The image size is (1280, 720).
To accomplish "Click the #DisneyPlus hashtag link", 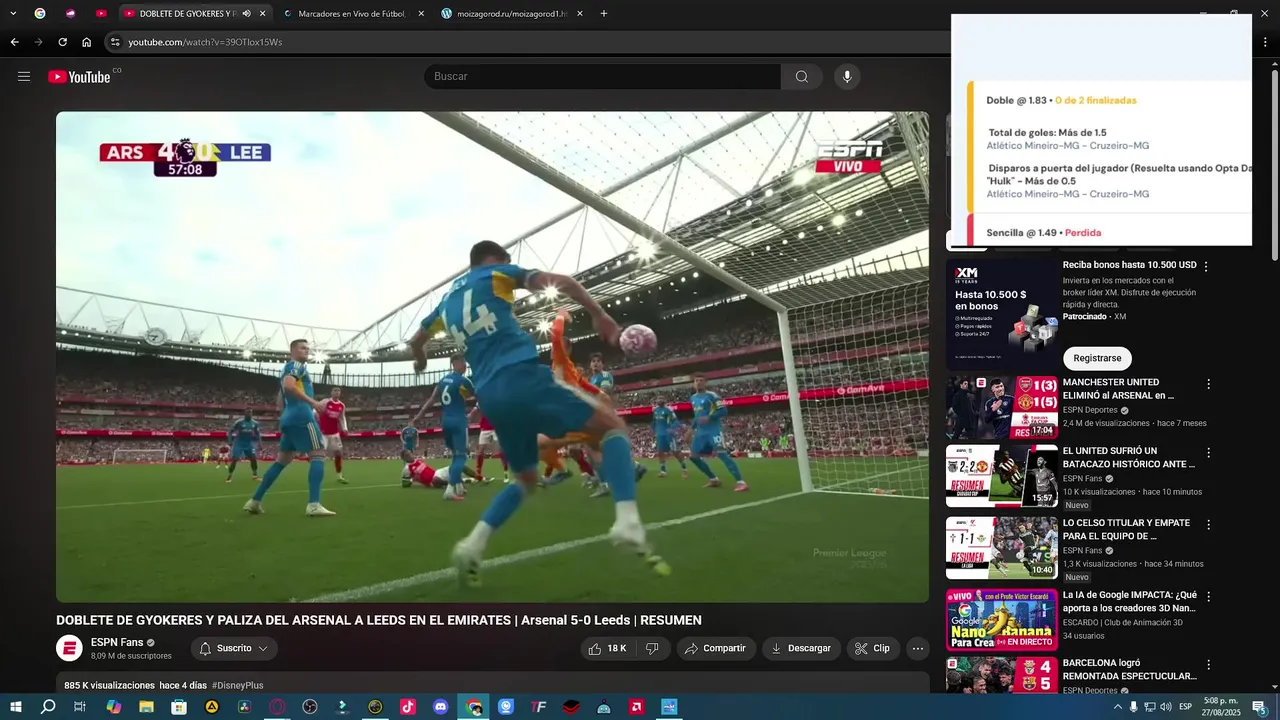I will tap(238, 686).
